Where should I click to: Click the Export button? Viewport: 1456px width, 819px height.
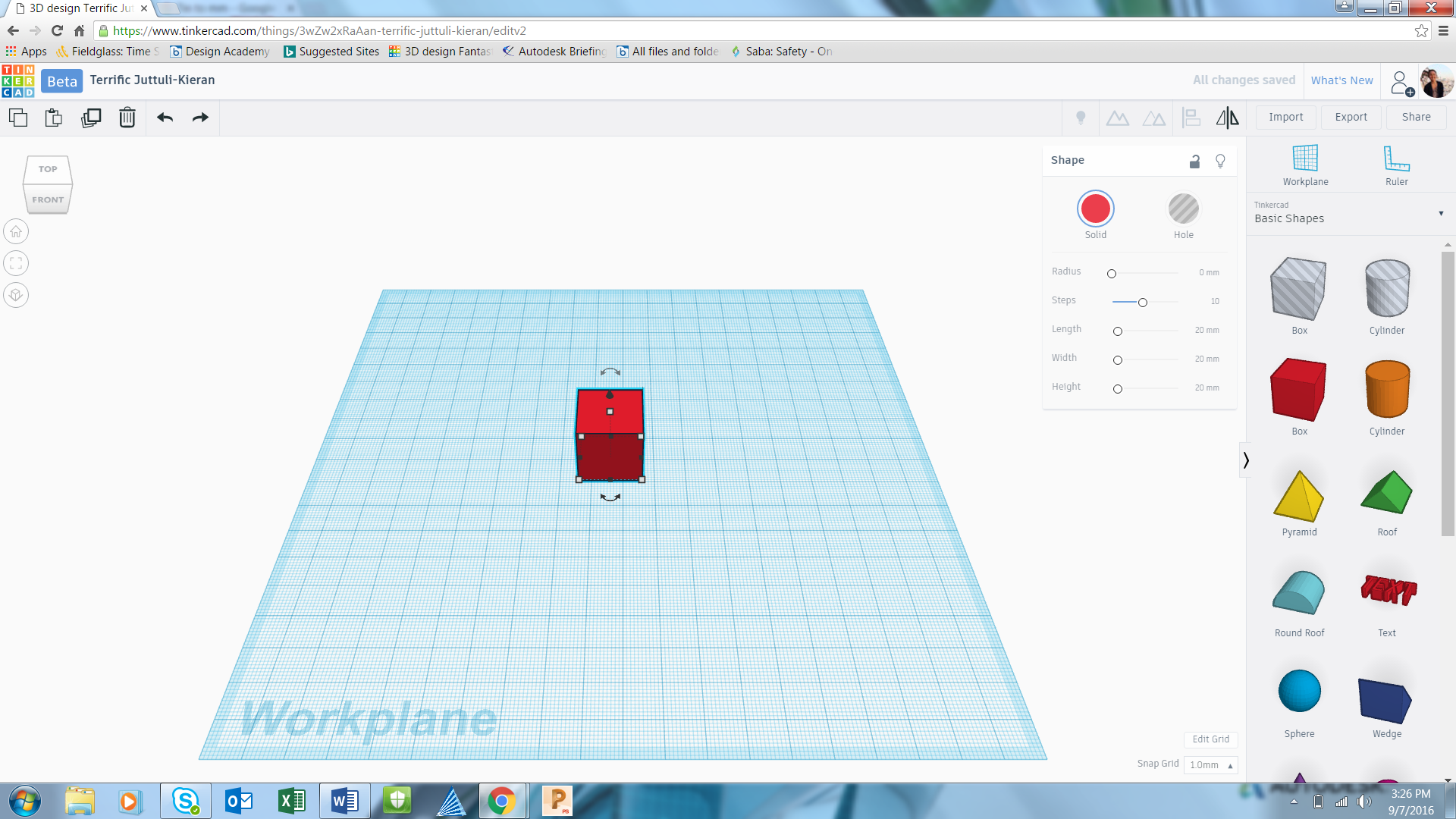[1351, 118]
